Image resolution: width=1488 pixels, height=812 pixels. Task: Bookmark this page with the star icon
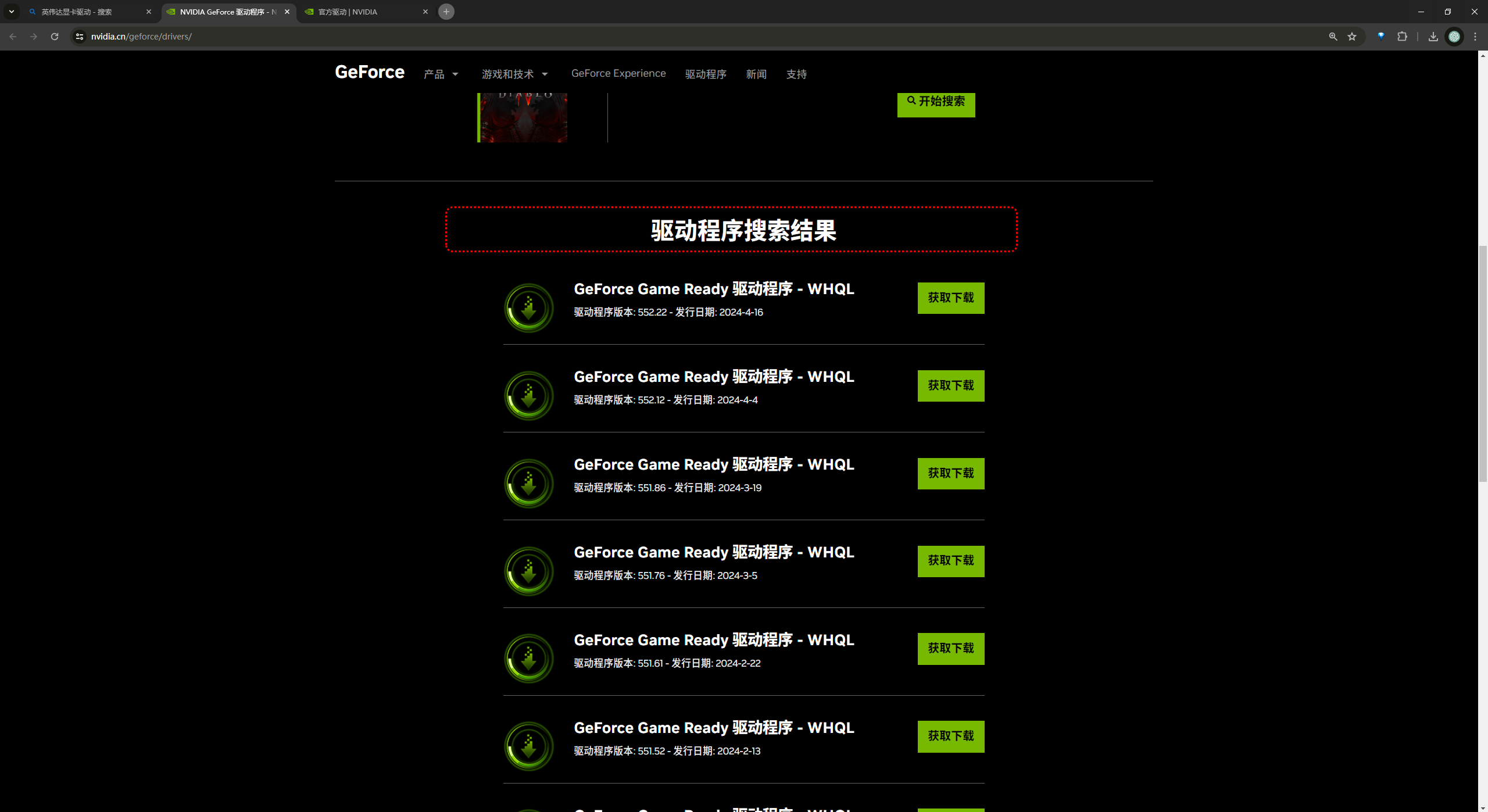(1352, 37)
